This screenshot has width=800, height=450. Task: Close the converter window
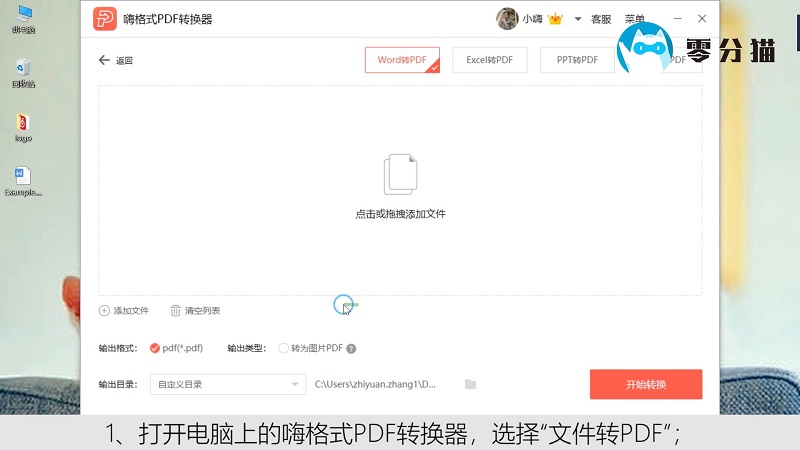(x=702, y=18)
